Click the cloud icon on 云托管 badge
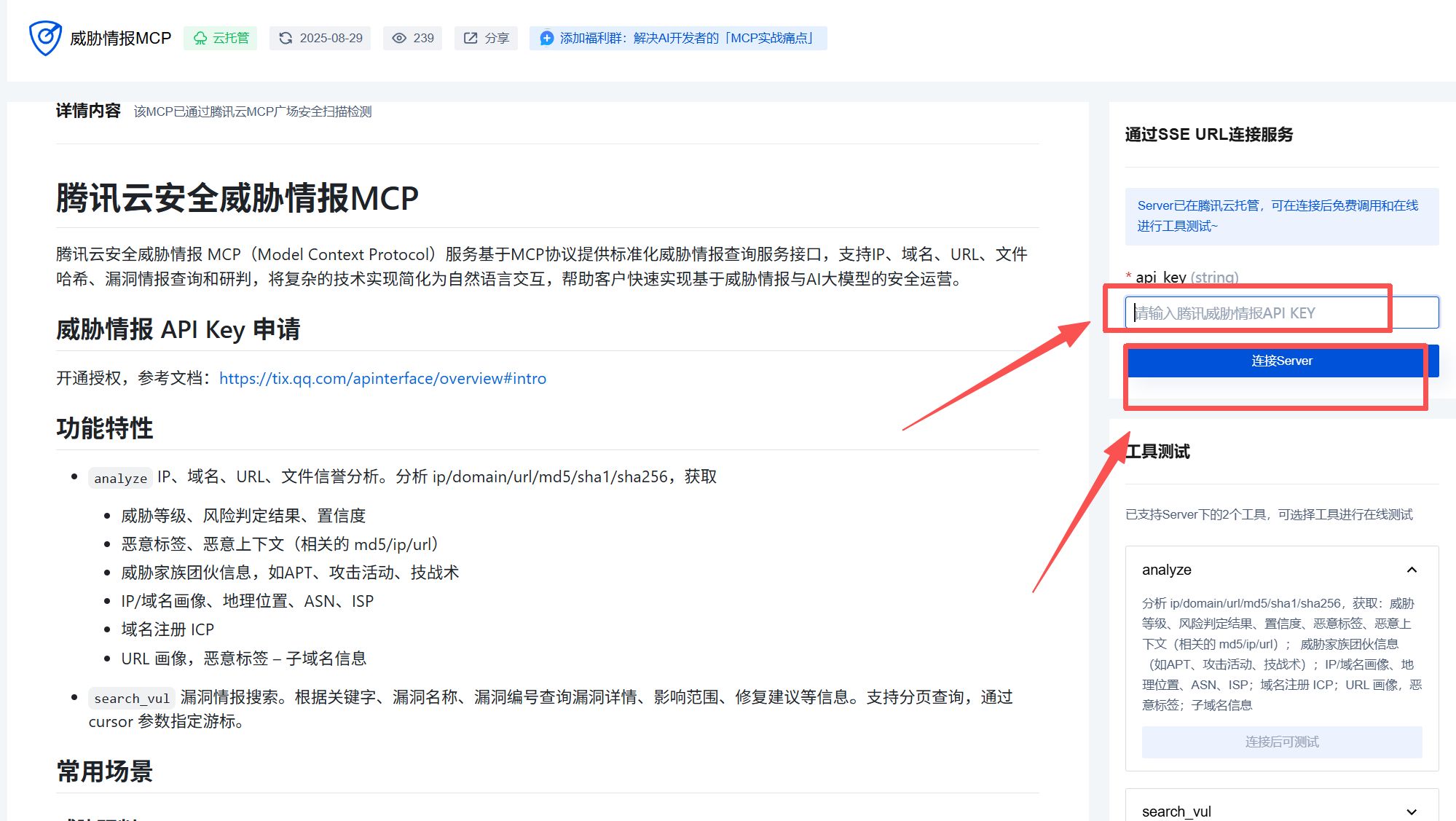1456x821 pixels. pos(200,38)
